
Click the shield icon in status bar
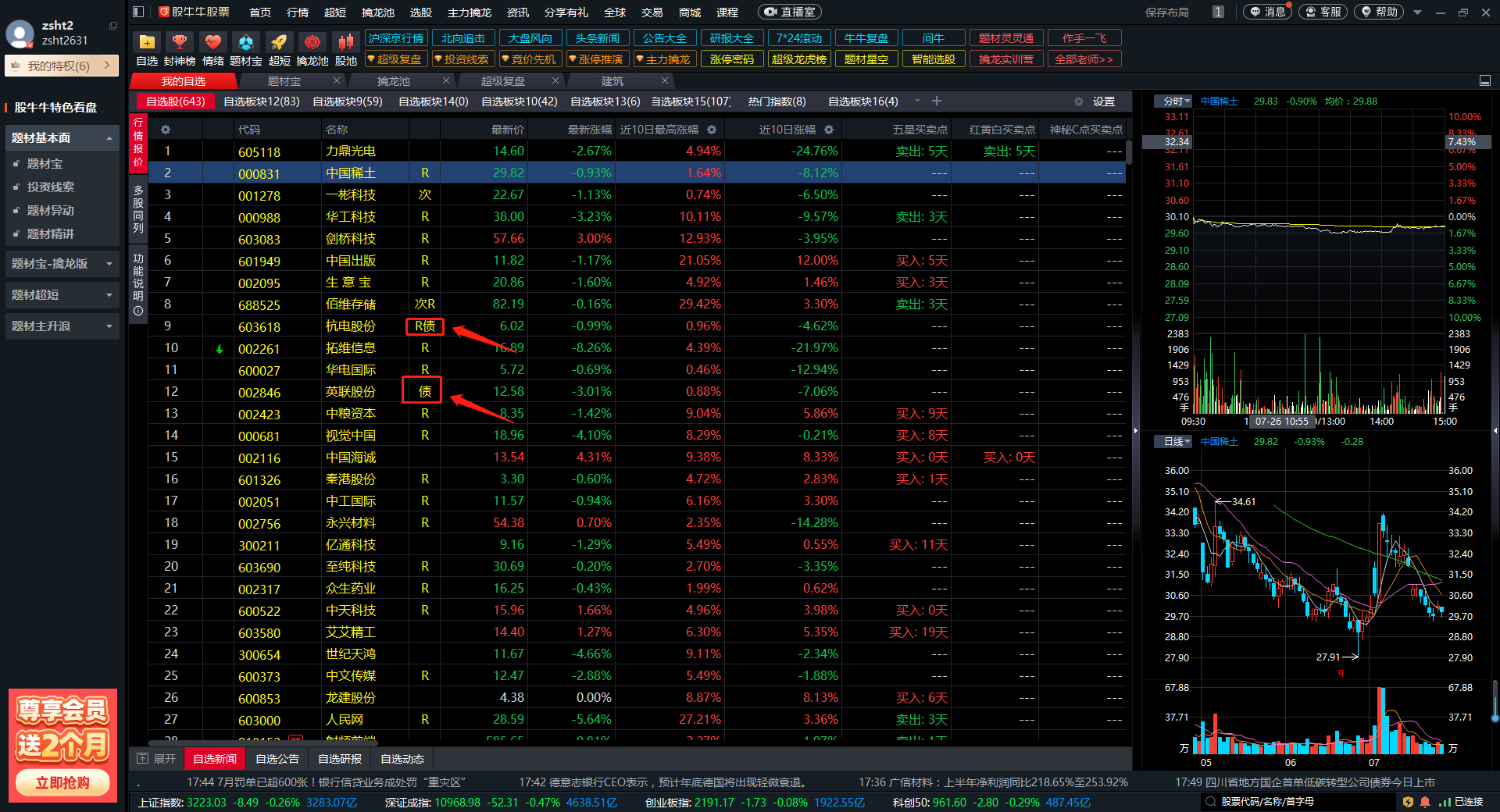click(x=1408, y=802)
